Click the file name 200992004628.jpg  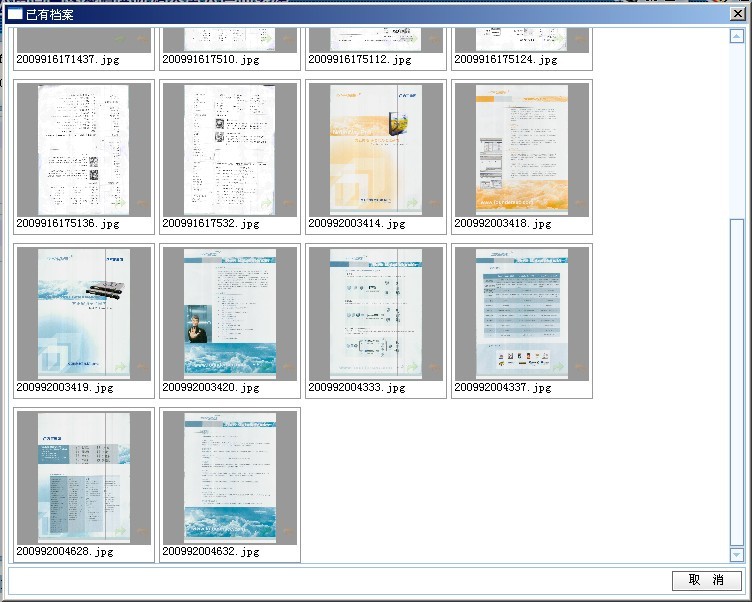pos(65,552)
